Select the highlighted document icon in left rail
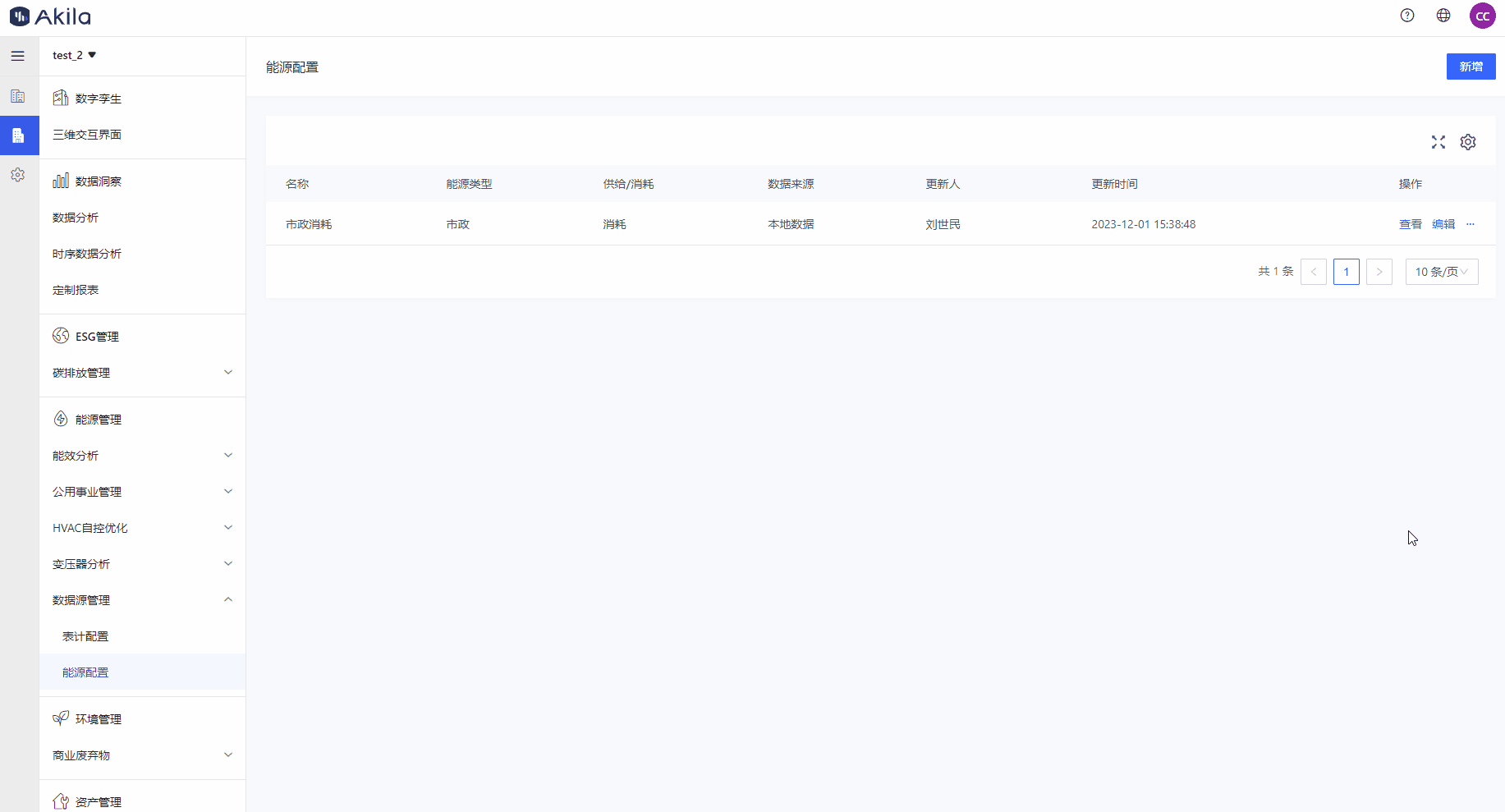The height and width of the screenshot is (812, 1505). tap(18, 135)
